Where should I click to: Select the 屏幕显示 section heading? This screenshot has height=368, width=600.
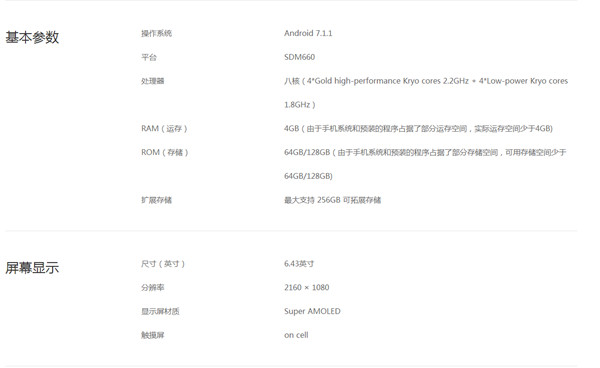[x=32, y=268]
